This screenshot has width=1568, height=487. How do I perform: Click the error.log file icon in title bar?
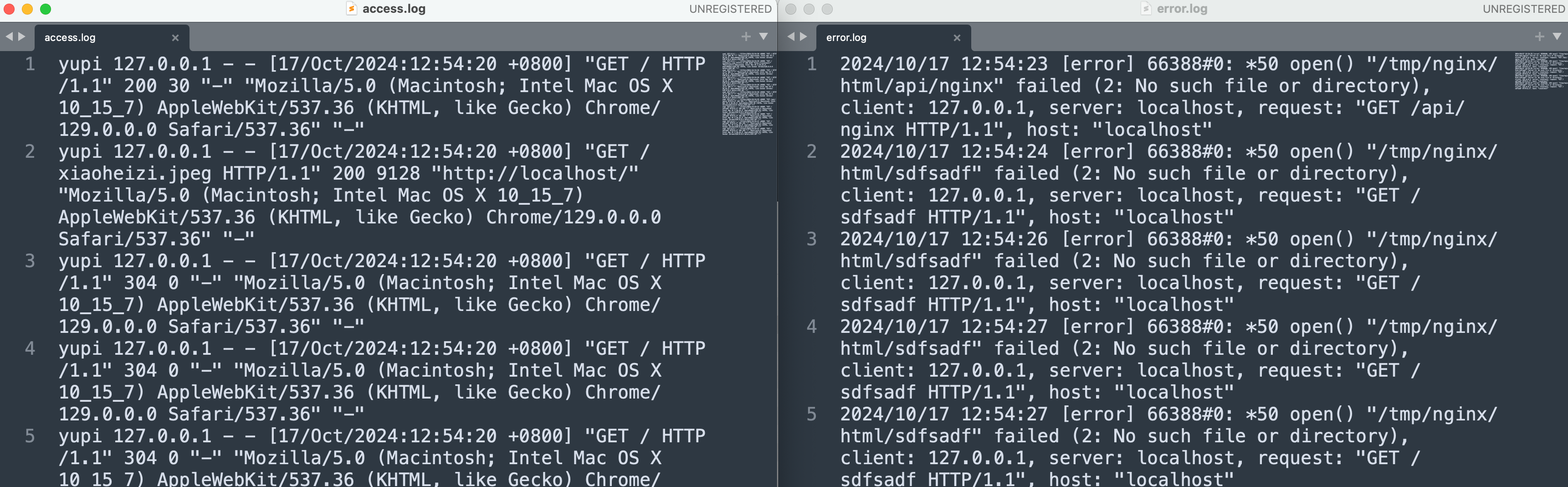tap(1146, 9)
